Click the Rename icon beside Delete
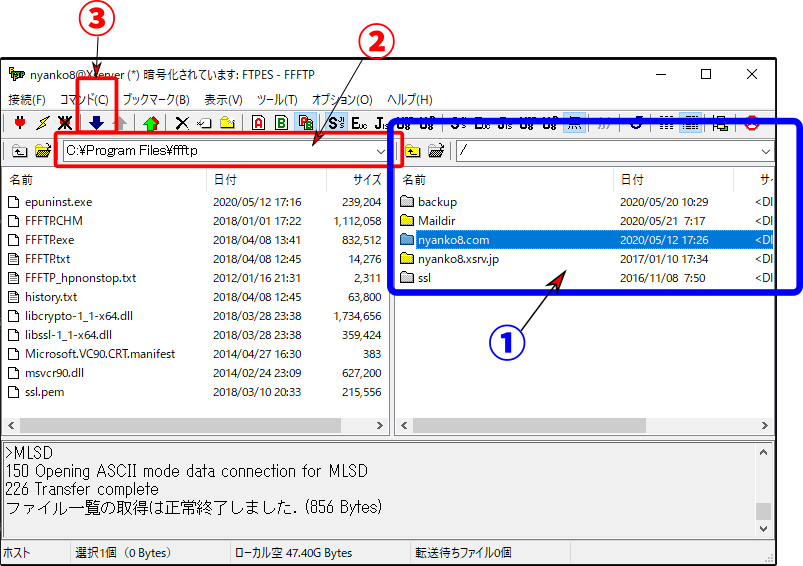803x566 pixels. point(204,123)
